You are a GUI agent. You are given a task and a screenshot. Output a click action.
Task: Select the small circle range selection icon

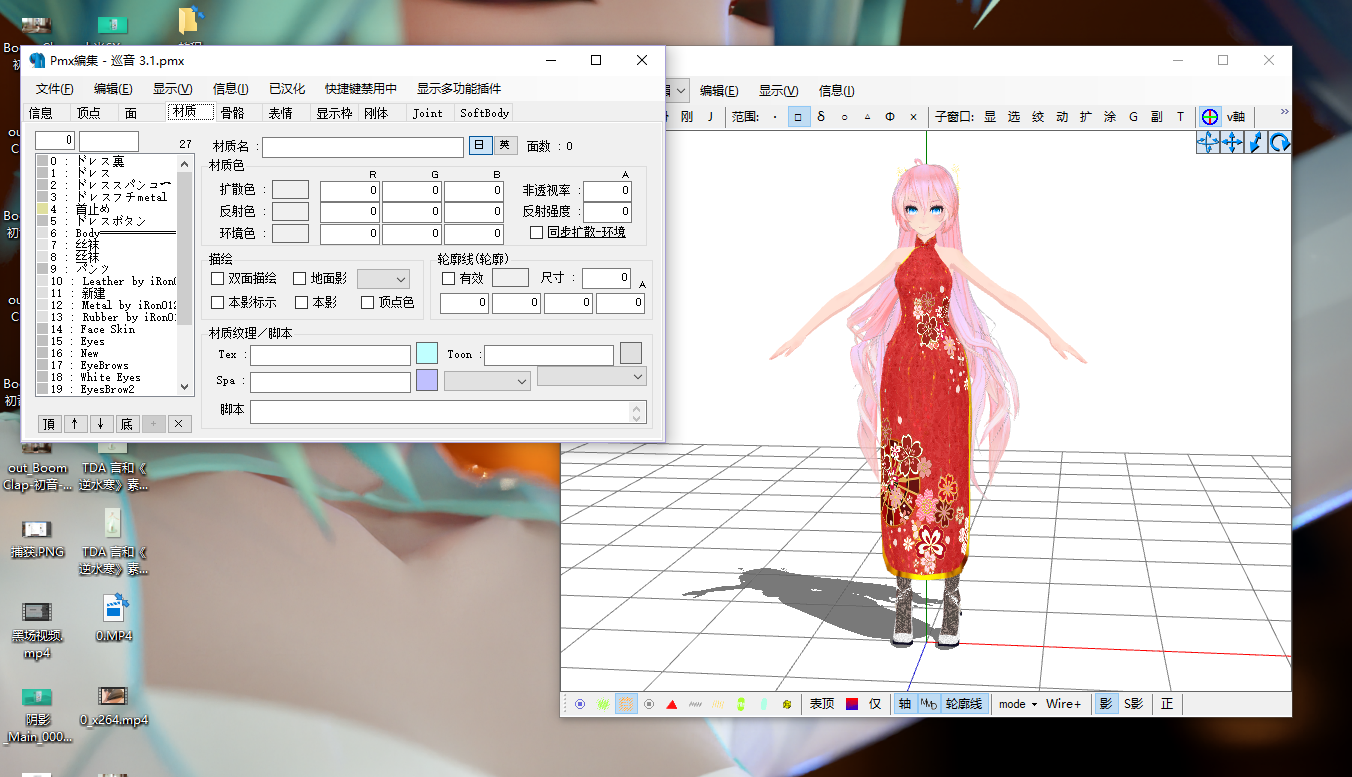coord(844,117)
